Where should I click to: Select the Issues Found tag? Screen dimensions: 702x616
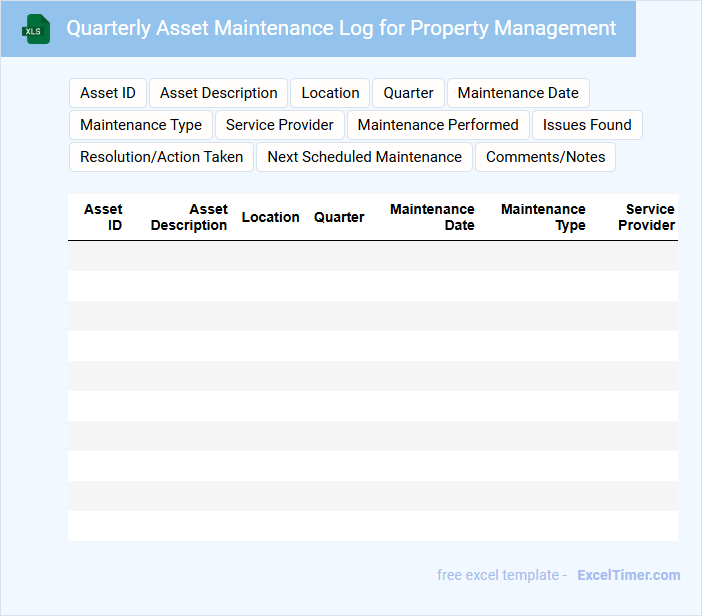(587, 125)
